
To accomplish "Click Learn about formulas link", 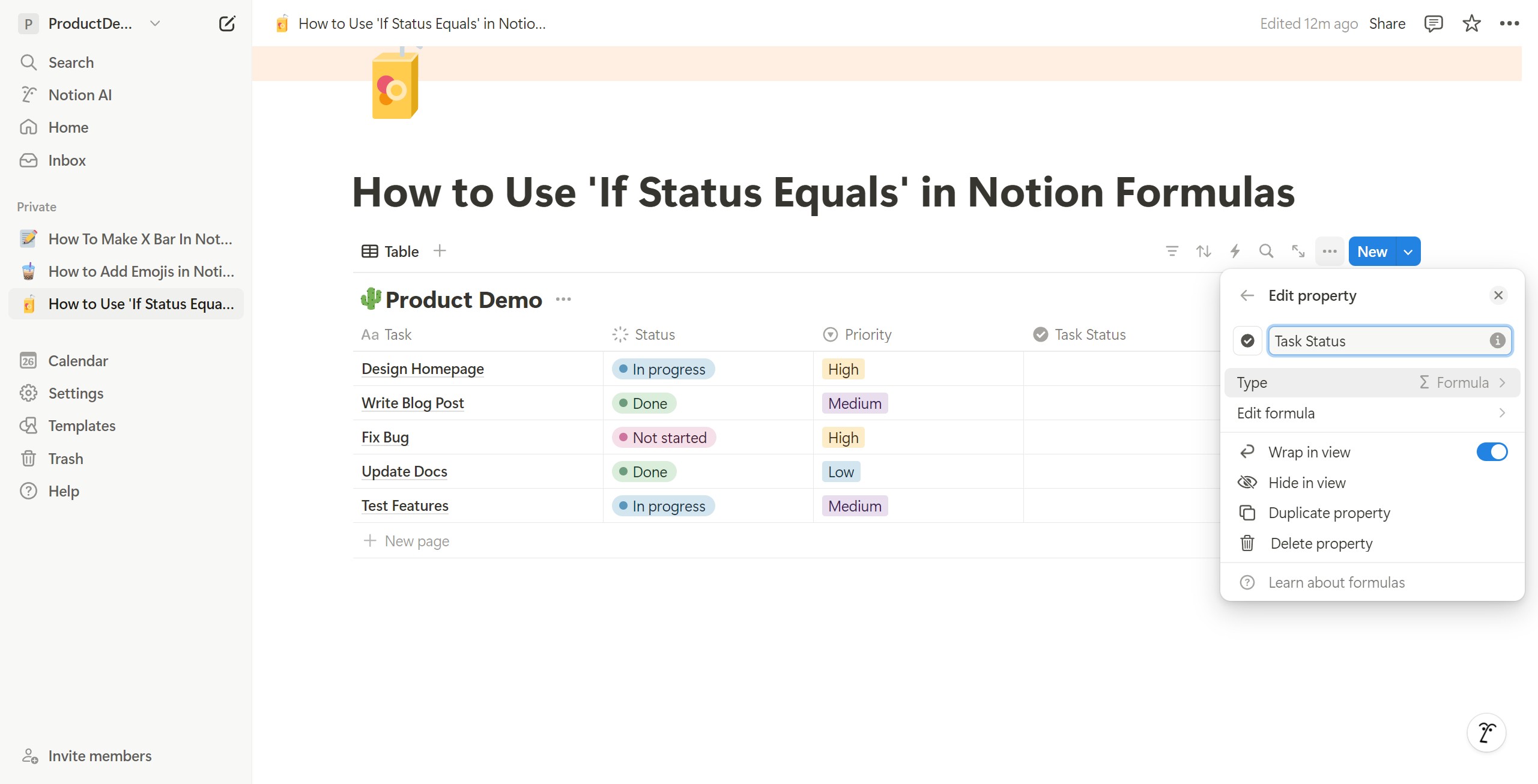I will 1372,582.
